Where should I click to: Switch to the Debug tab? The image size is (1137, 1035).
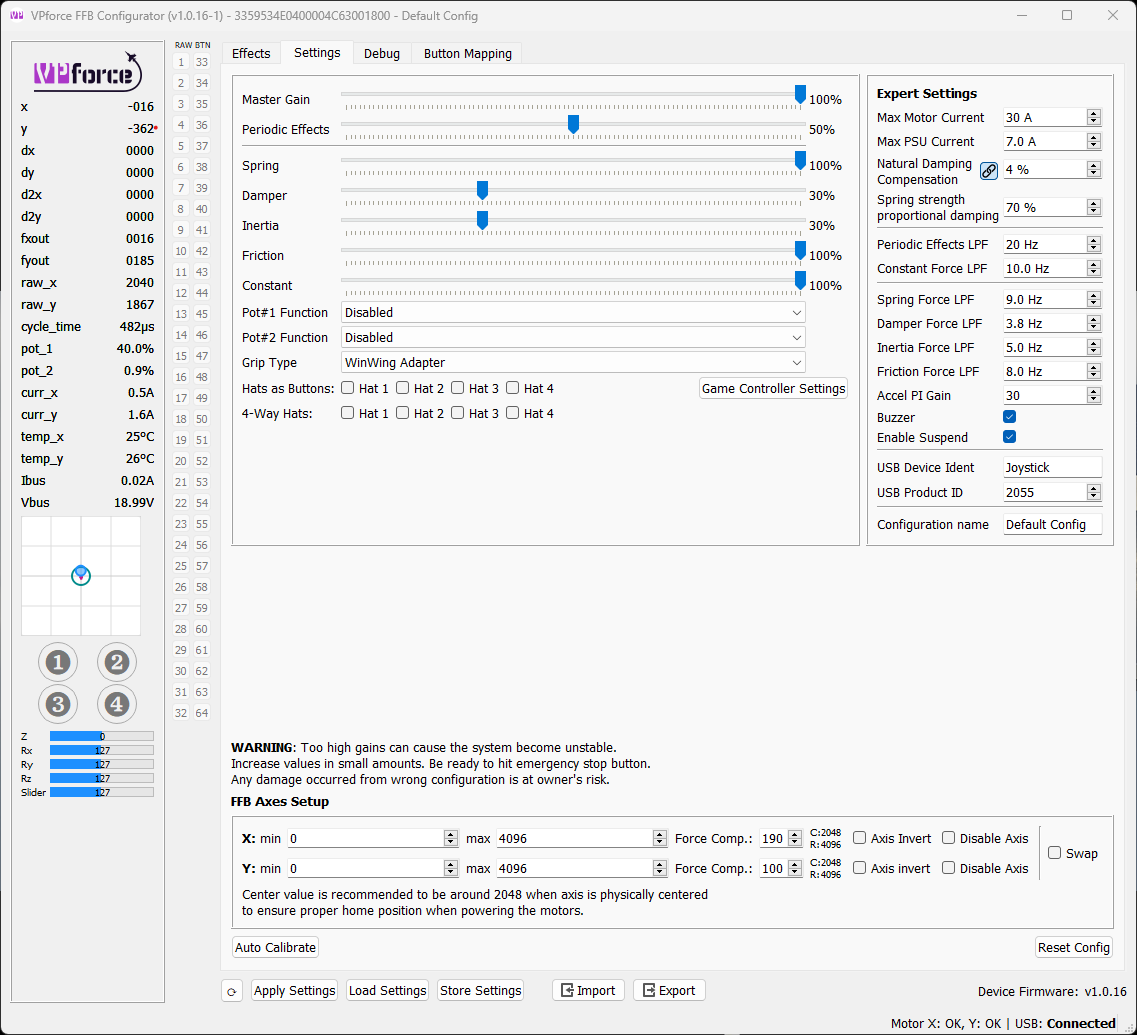coord(381,53)
